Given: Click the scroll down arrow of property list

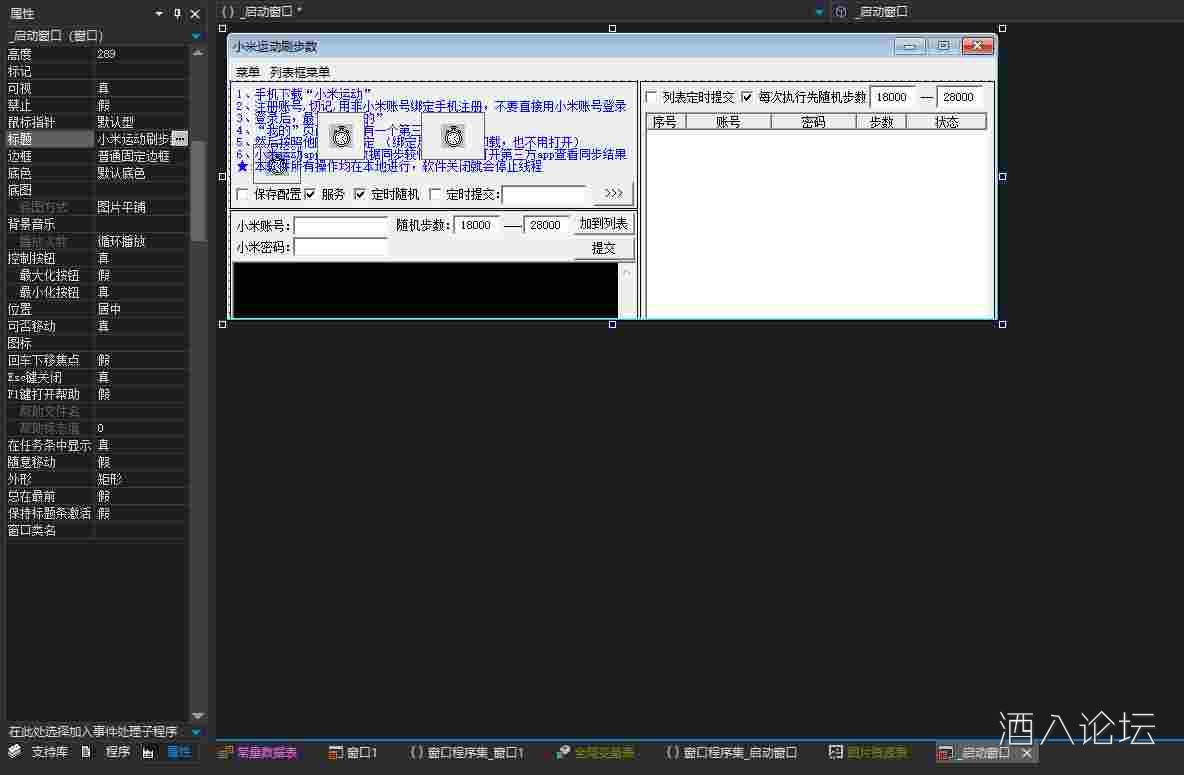Looking at the screenshot, I should pyautogui.click(x=198, y=715).
